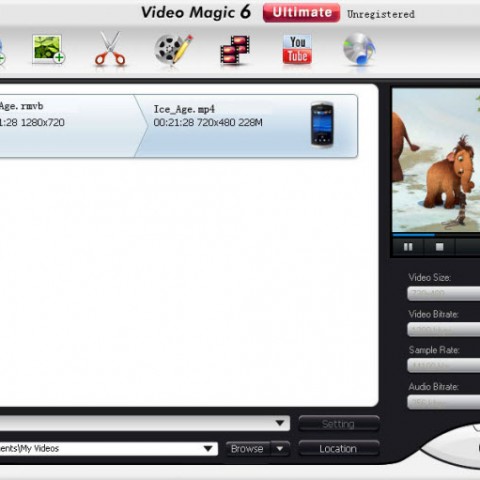Open the video edit film reel with pencil
The height and width of the screenshot is (480, 480).
(173, 49)
